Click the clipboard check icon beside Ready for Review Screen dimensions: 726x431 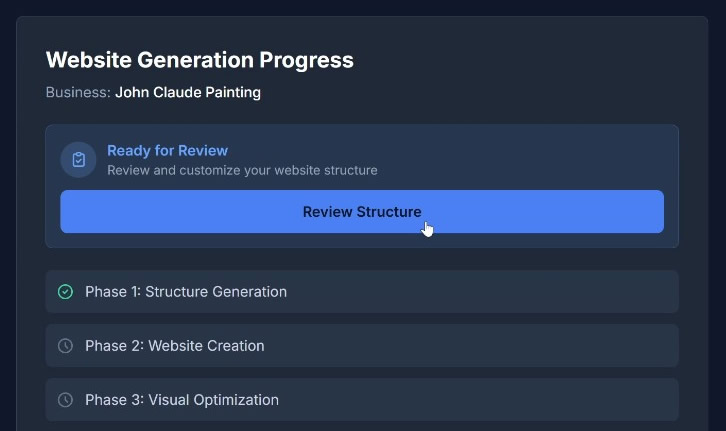[78, 160]
